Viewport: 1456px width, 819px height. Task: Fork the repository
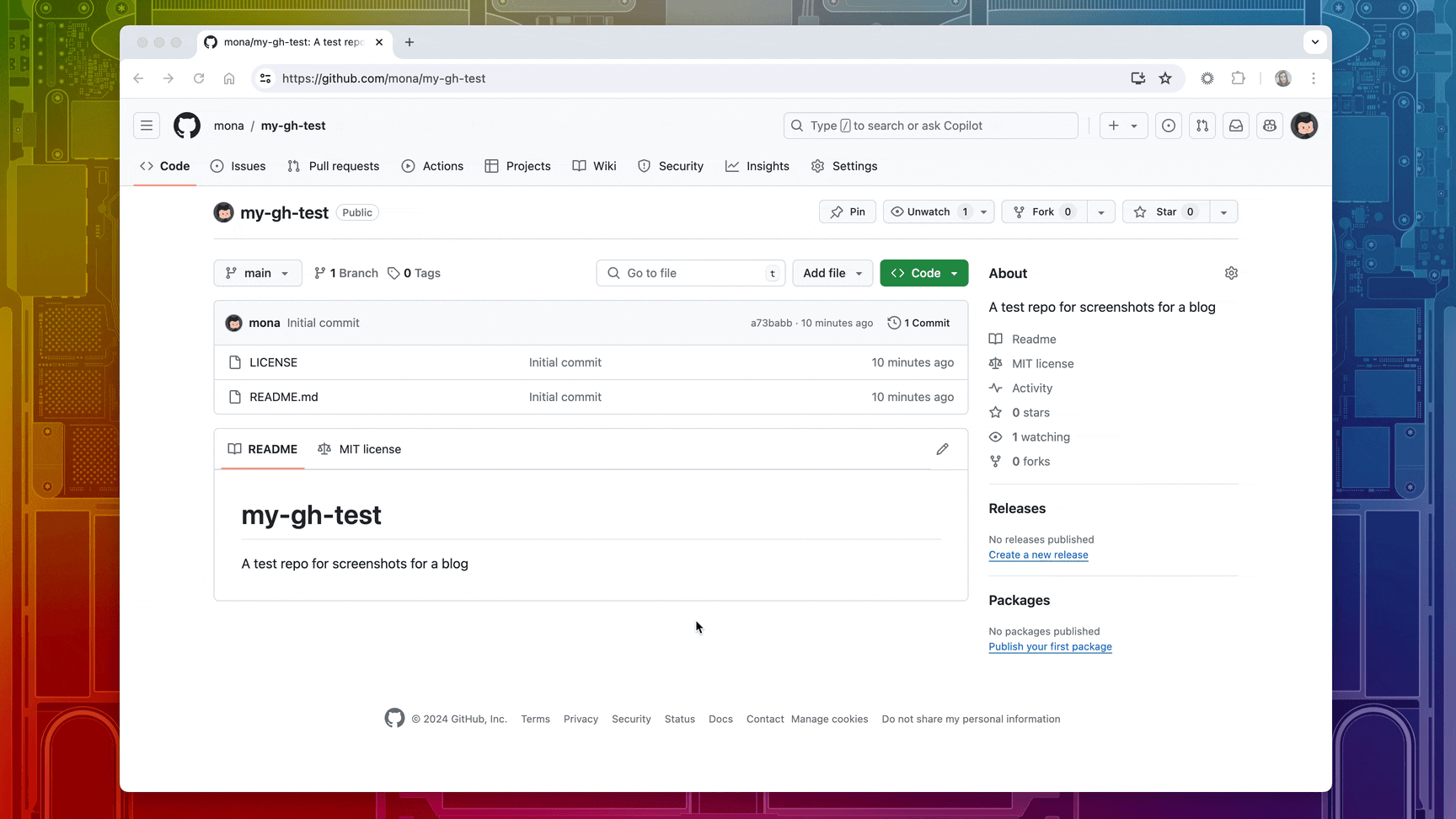click(1044, 211)
